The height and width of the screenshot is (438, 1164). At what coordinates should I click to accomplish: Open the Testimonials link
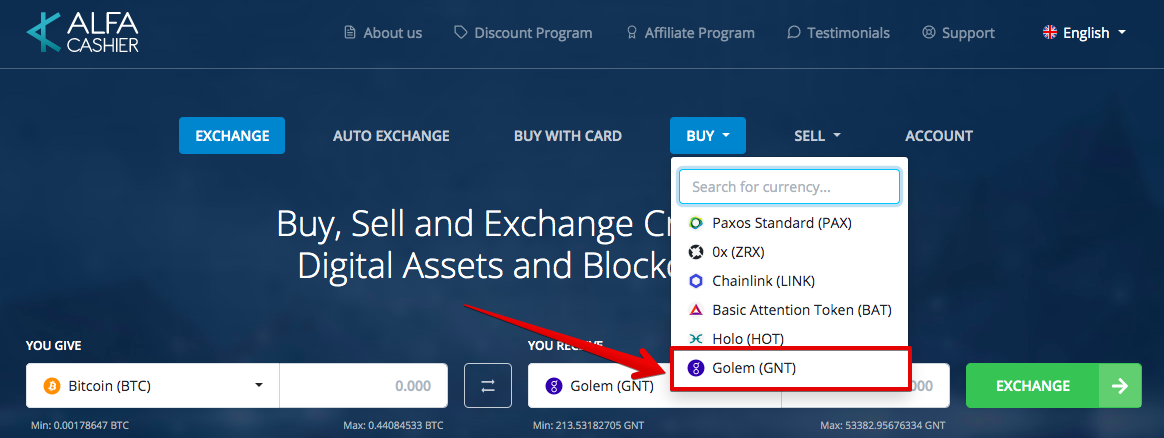(x=839, y=33)
